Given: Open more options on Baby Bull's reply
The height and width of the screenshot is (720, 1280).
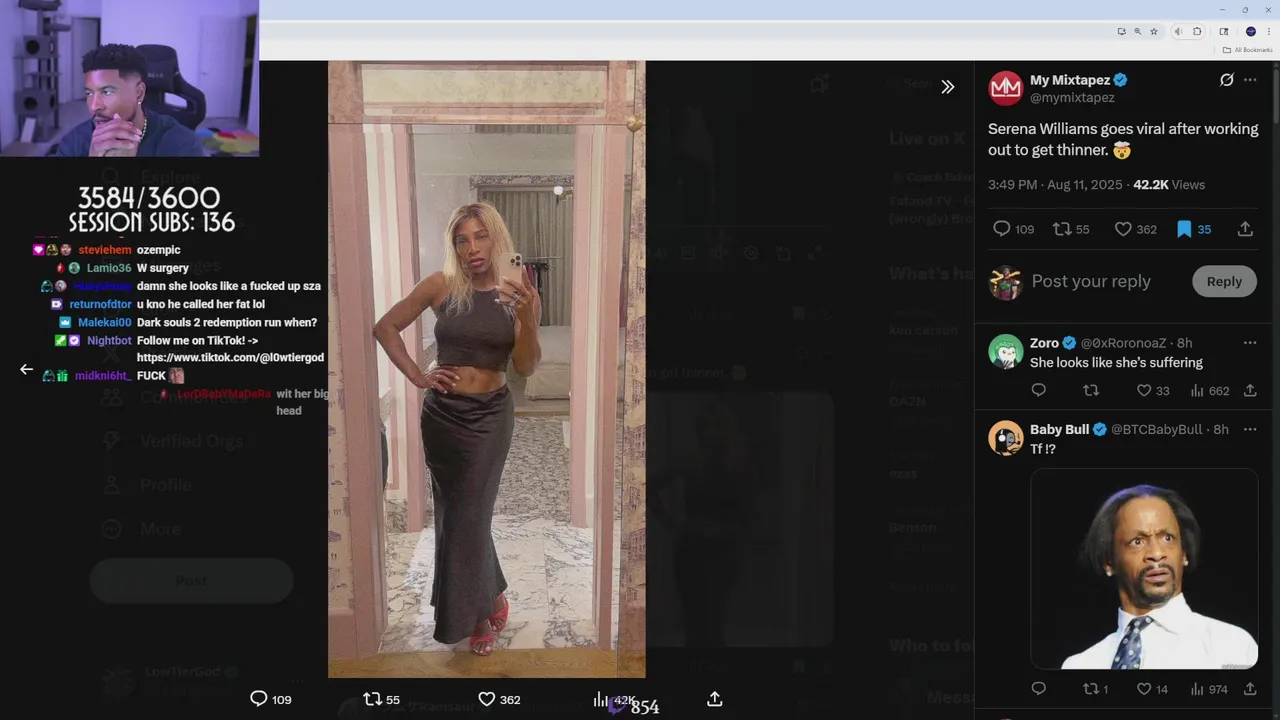Looking at the screenshot, I should (x=1250, y=429).
